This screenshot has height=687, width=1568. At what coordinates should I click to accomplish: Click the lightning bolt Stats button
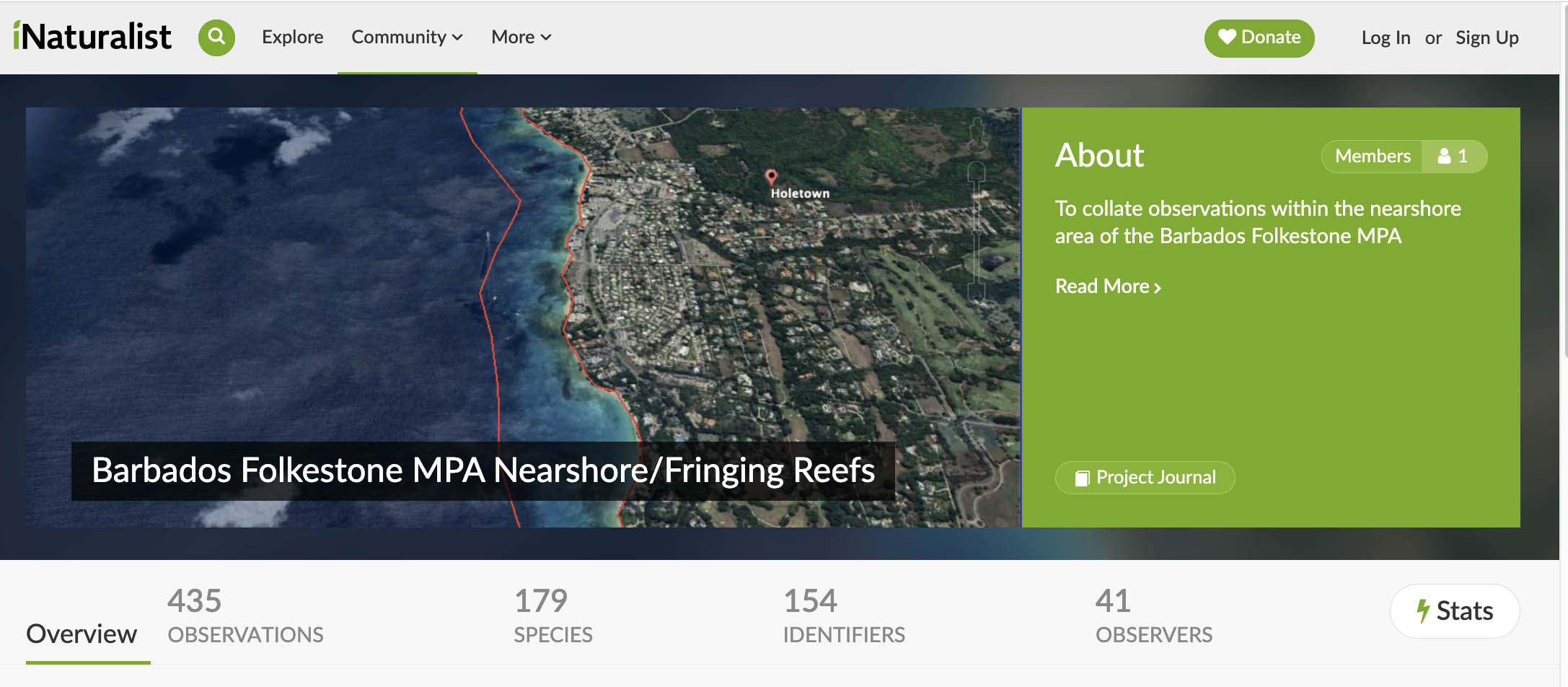pyautogui.click(x=1454, y=611)
